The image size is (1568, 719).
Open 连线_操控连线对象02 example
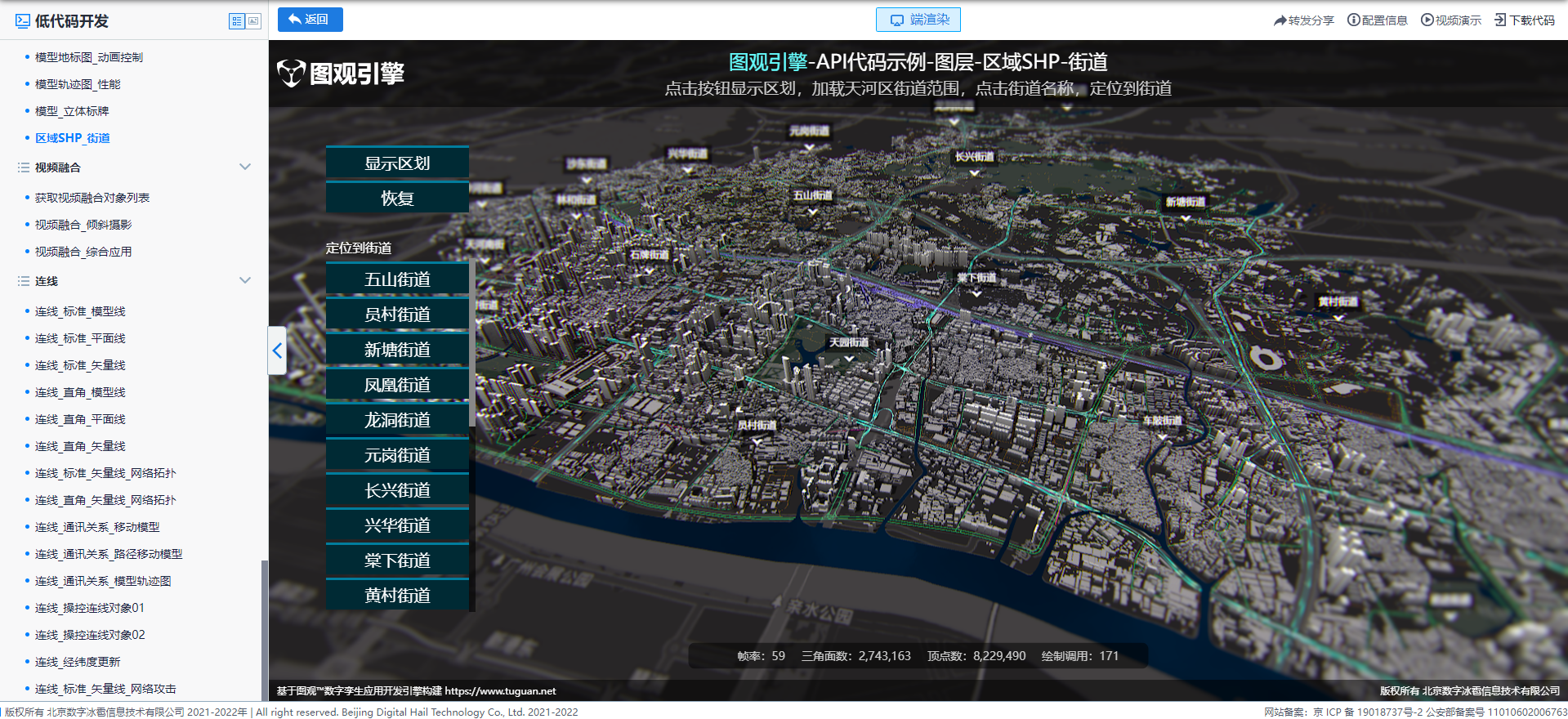pyautogui.click(x=90, y=635)
